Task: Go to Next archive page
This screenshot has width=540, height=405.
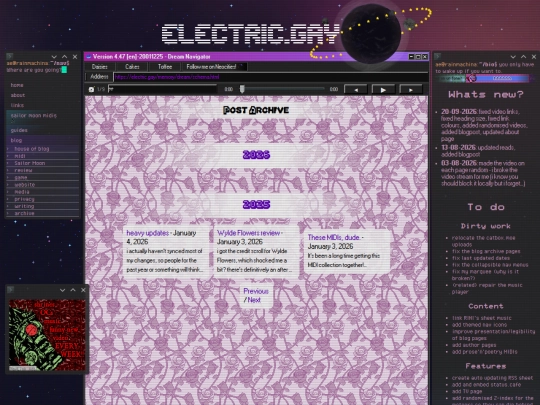Action: (x=254, y=300)
